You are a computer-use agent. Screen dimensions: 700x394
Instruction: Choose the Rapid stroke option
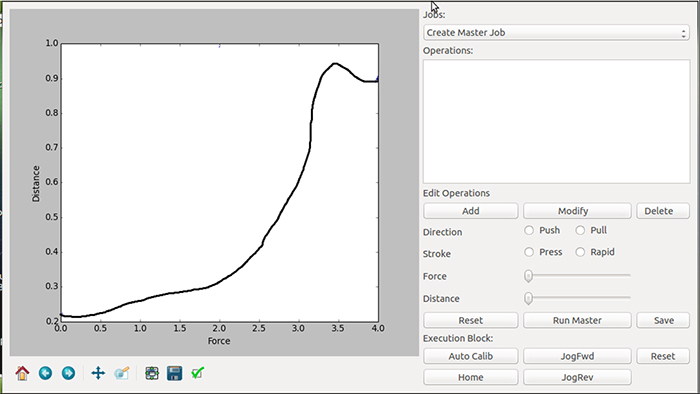point(580,252)
